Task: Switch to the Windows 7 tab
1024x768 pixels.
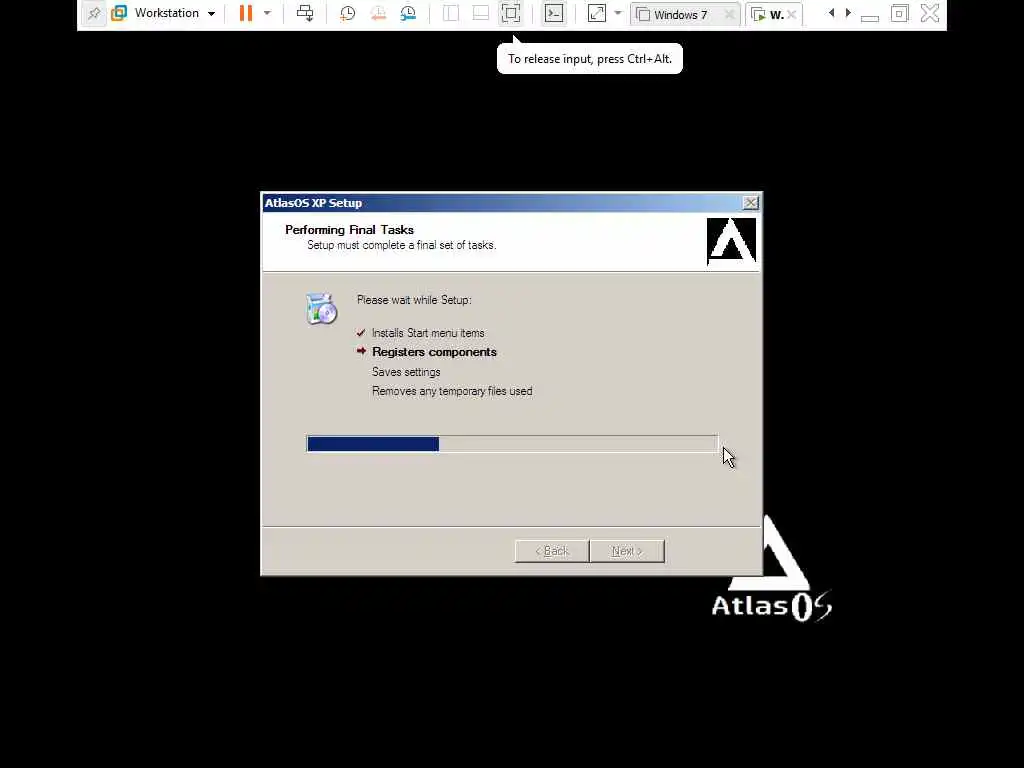Action: [x=679, y=14]
